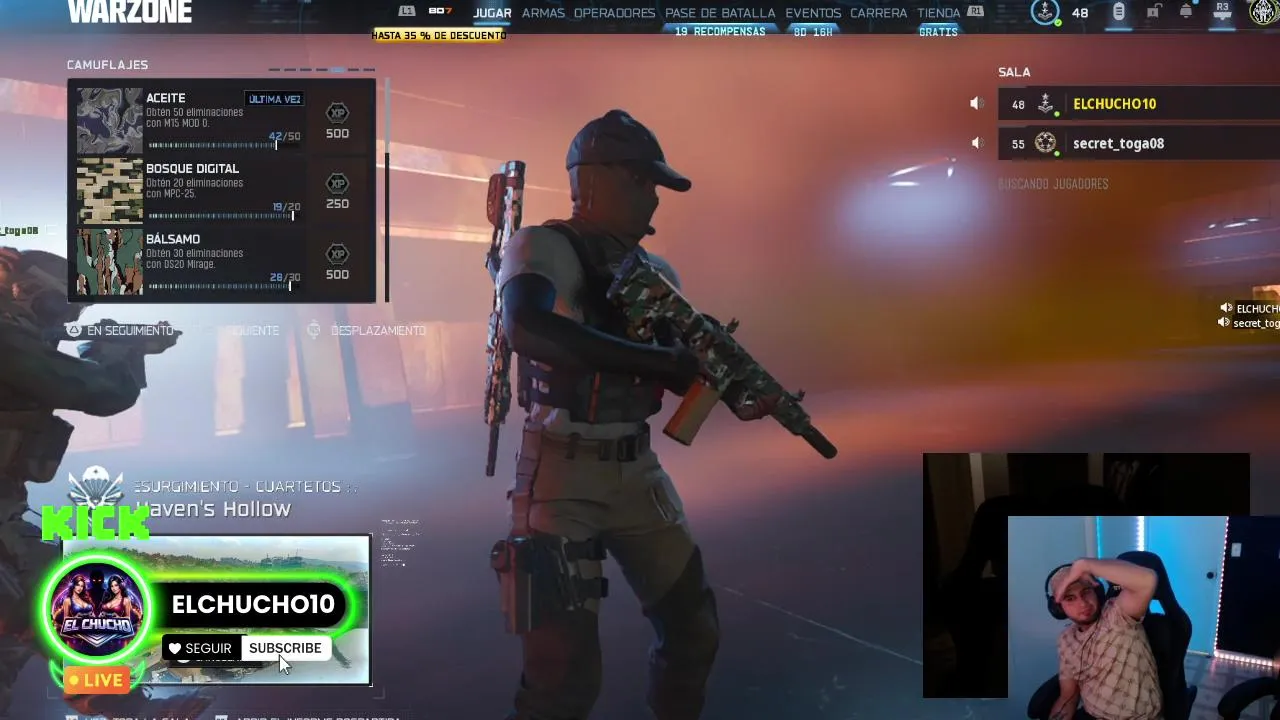This screenshot has width=1280, height=720.
Task: Click the parachute game mode icon
Action: pyautogui.click(x=96, y=489)
